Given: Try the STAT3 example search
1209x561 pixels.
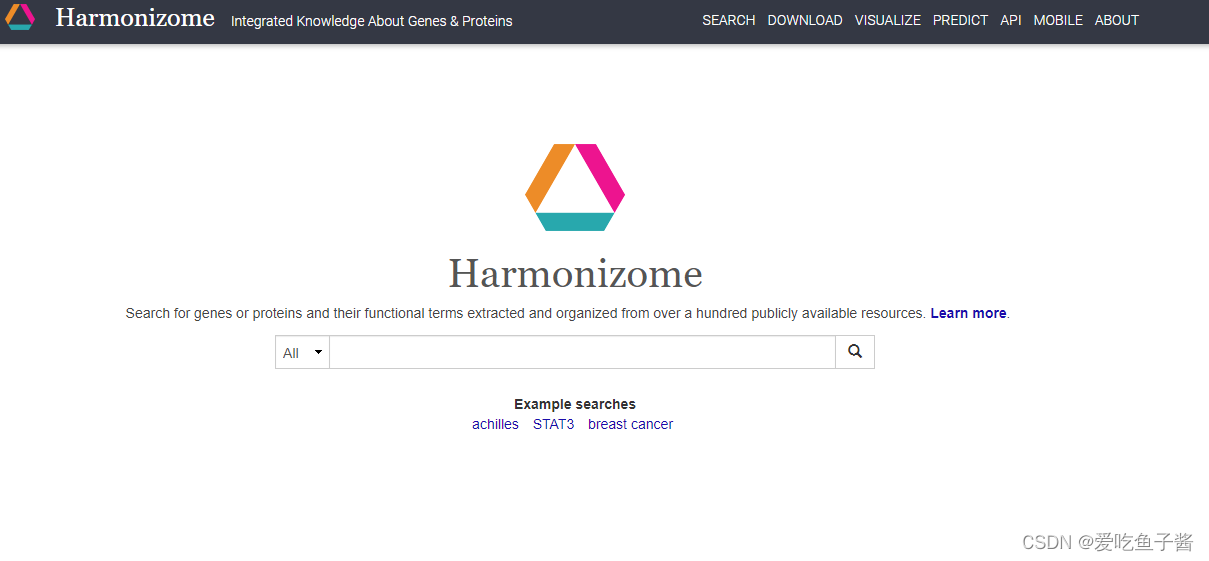Looking at the screenshot, I should (x=553, y=424).
